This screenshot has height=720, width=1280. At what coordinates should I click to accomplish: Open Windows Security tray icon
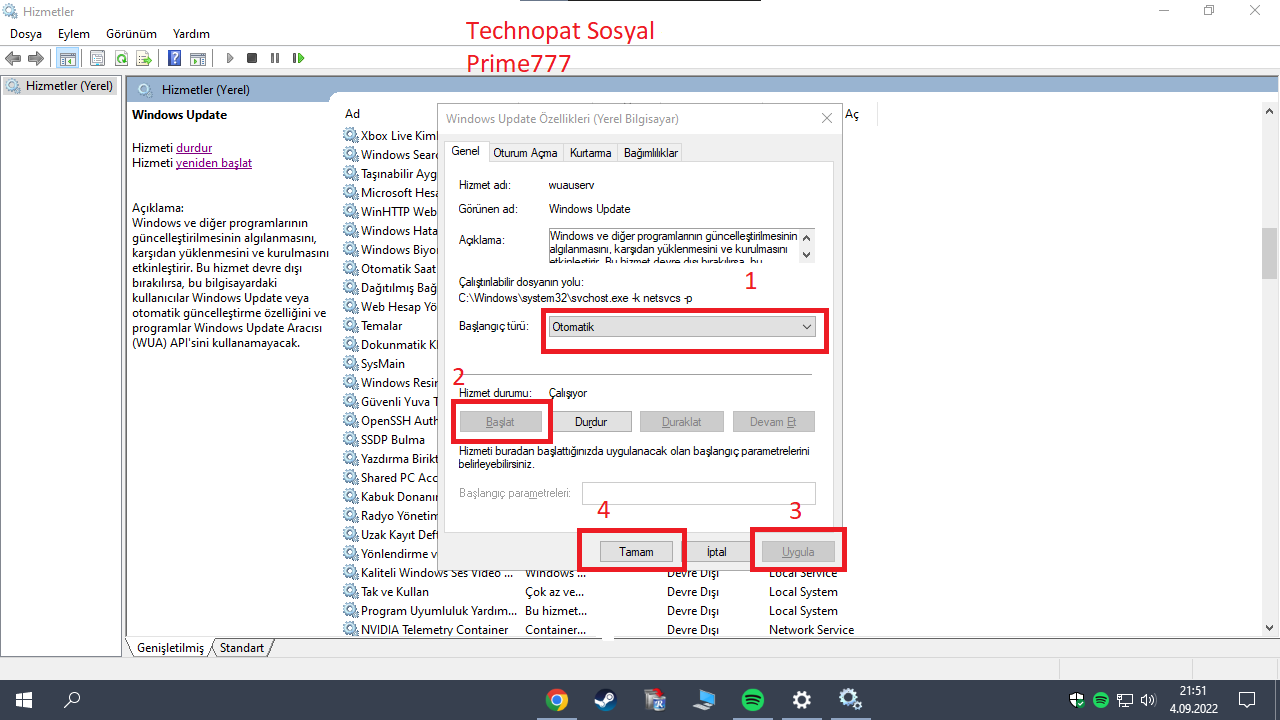tap(1078, 700)
